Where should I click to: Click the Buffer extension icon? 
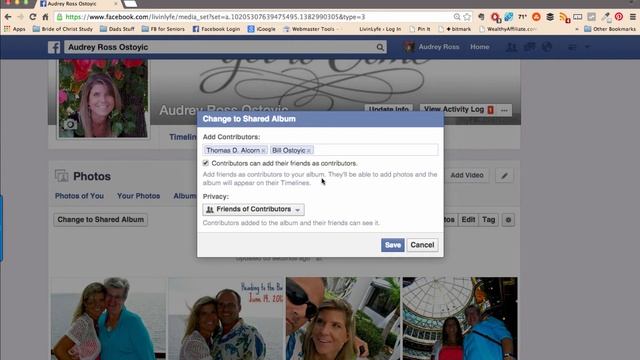click(550, 17)
